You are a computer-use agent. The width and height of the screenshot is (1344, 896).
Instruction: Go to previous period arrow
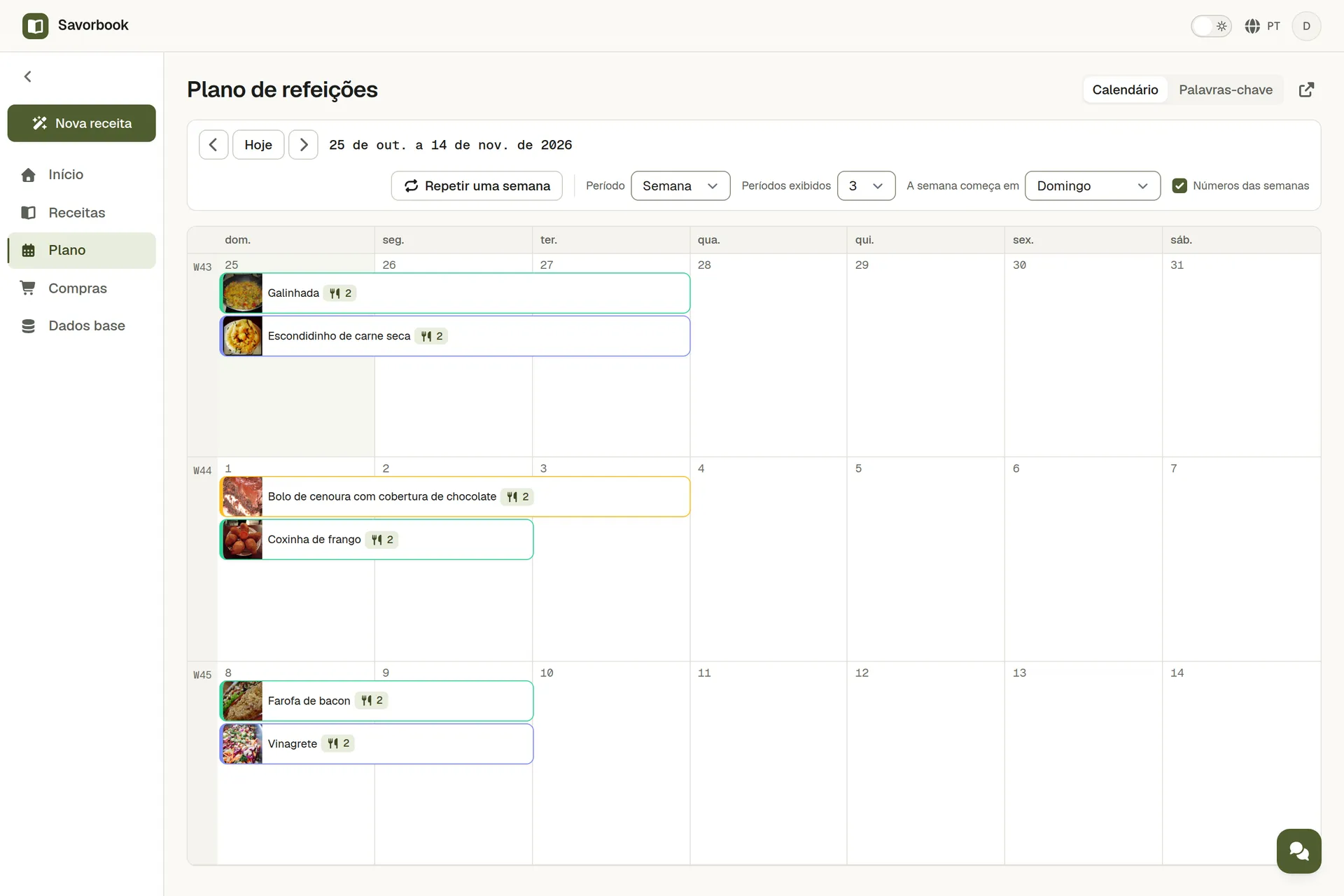click(213, 145)
